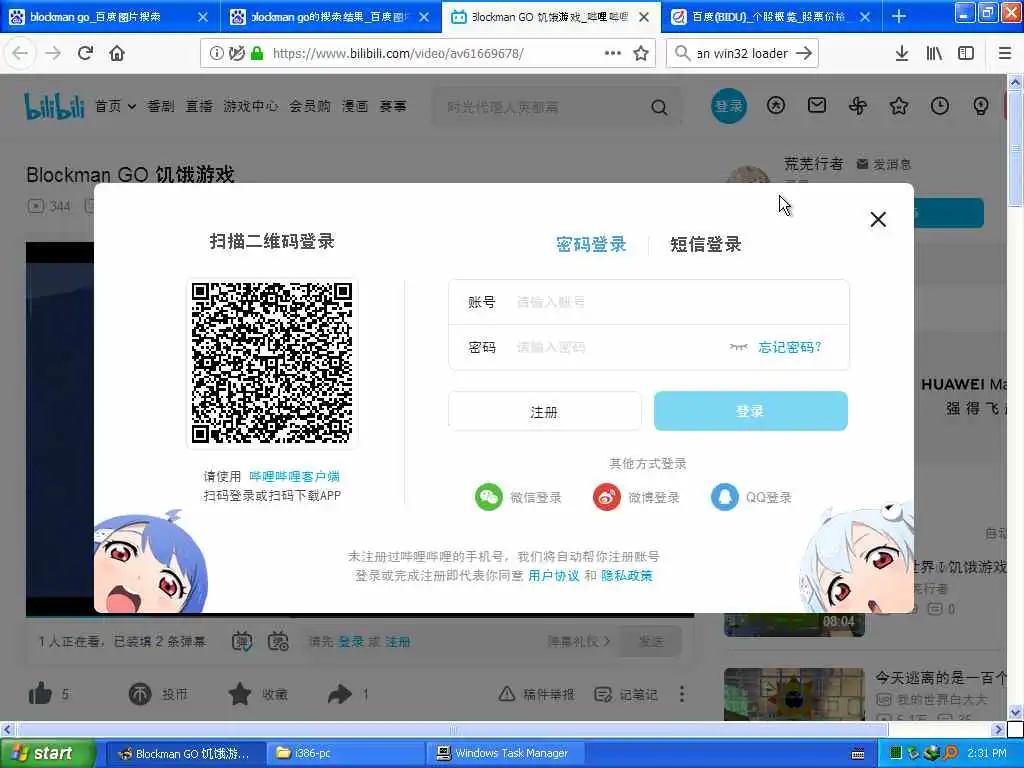The height and width of the screenshot is (768, 1024).
Task: View green padlock connection security
Action: [257, 54]
